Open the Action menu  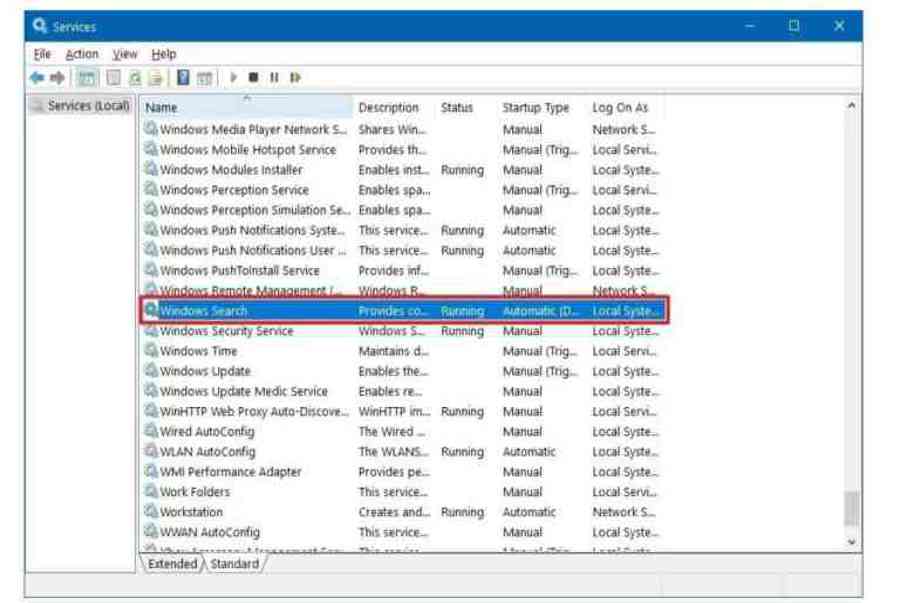tap(82, 54)
